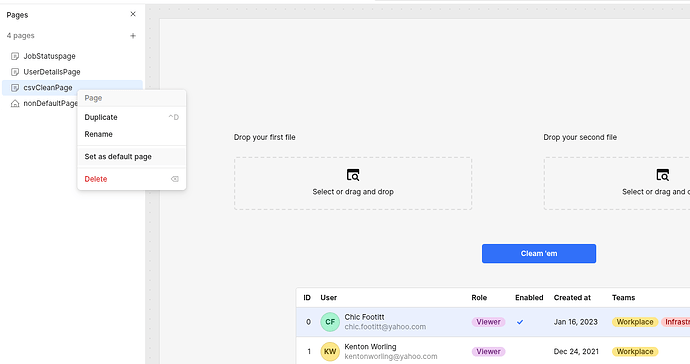The image size is (690, 364).
Task: Toggle the Enabled checkmark for Chic Footitt
Action: pos(520,322)
